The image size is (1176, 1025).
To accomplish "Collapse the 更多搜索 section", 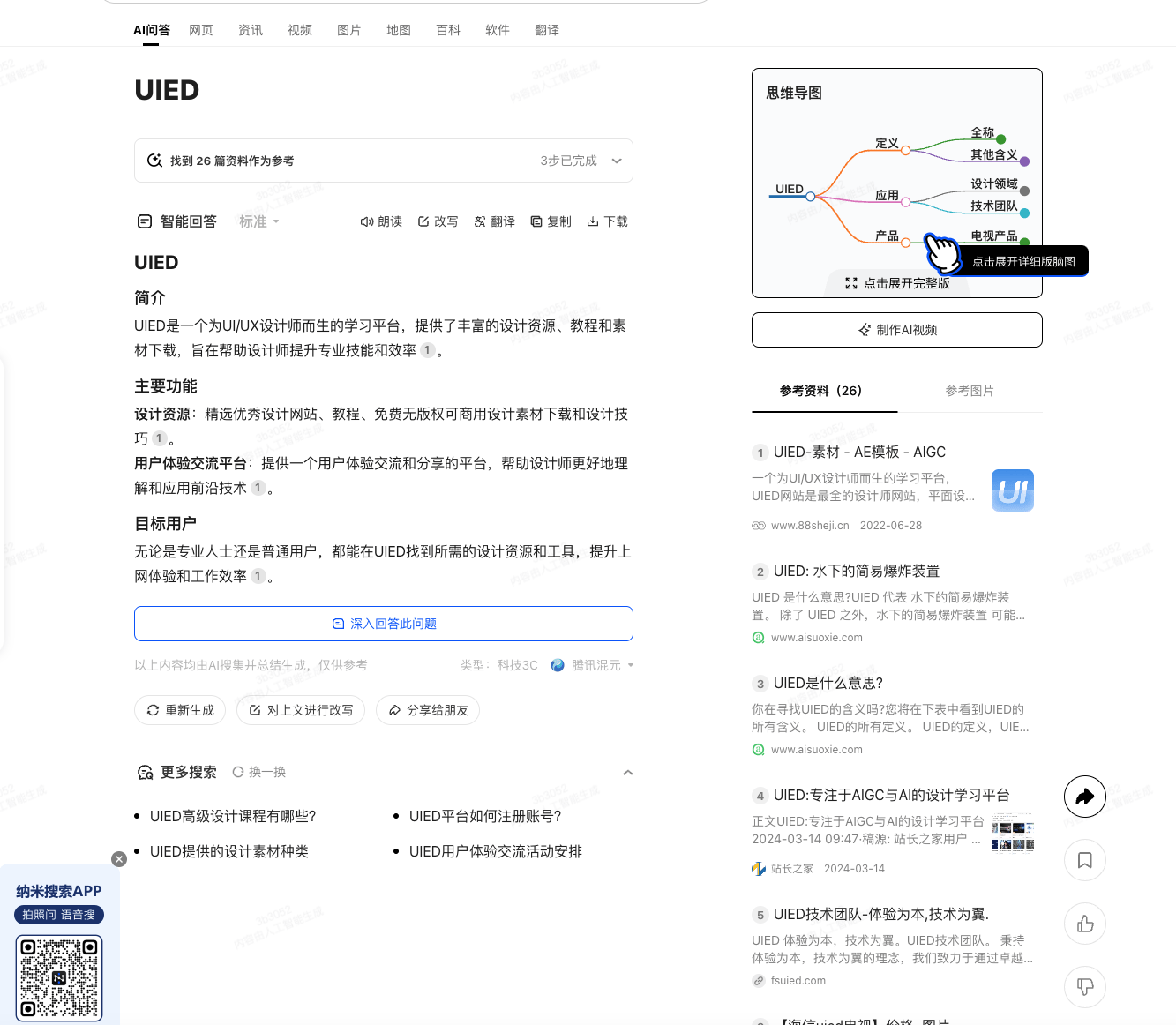I will click(x=628, y=773).
